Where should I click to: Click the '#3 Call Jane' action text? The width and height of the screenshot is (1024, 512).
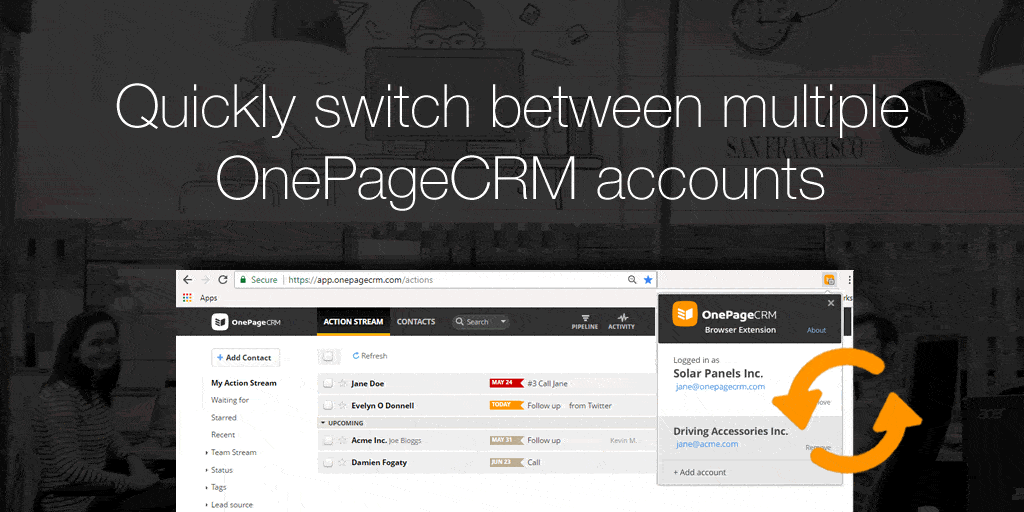pyautogui.click(x=548, y=383)
